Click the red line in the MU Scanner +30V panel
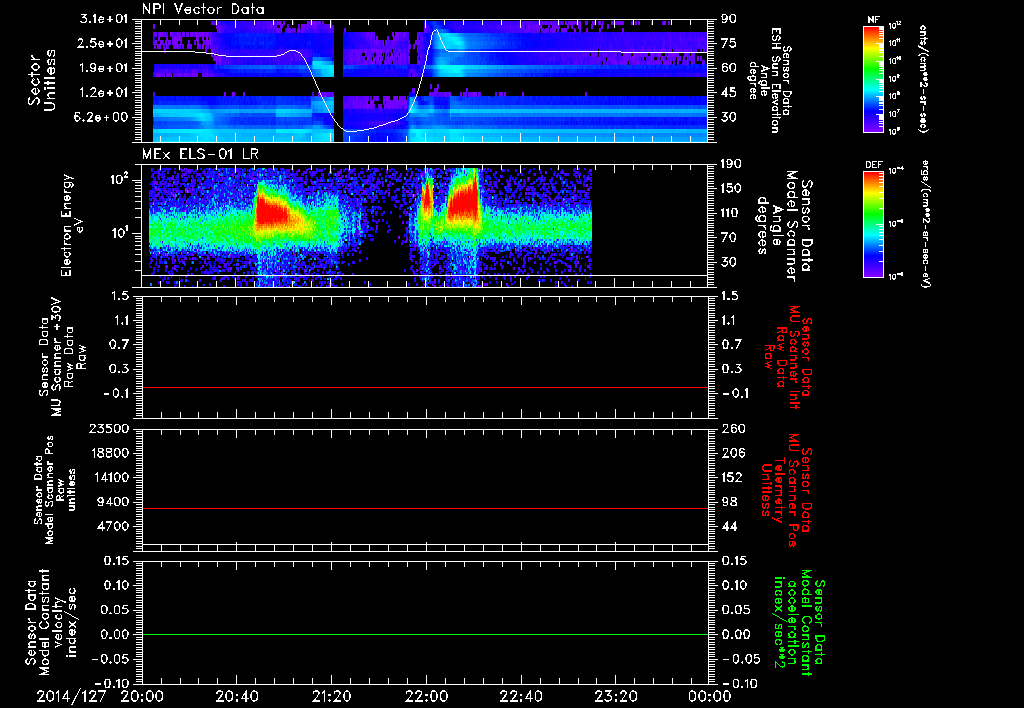Viewport: 1024px width, 708px height. [x=425, y=388]
